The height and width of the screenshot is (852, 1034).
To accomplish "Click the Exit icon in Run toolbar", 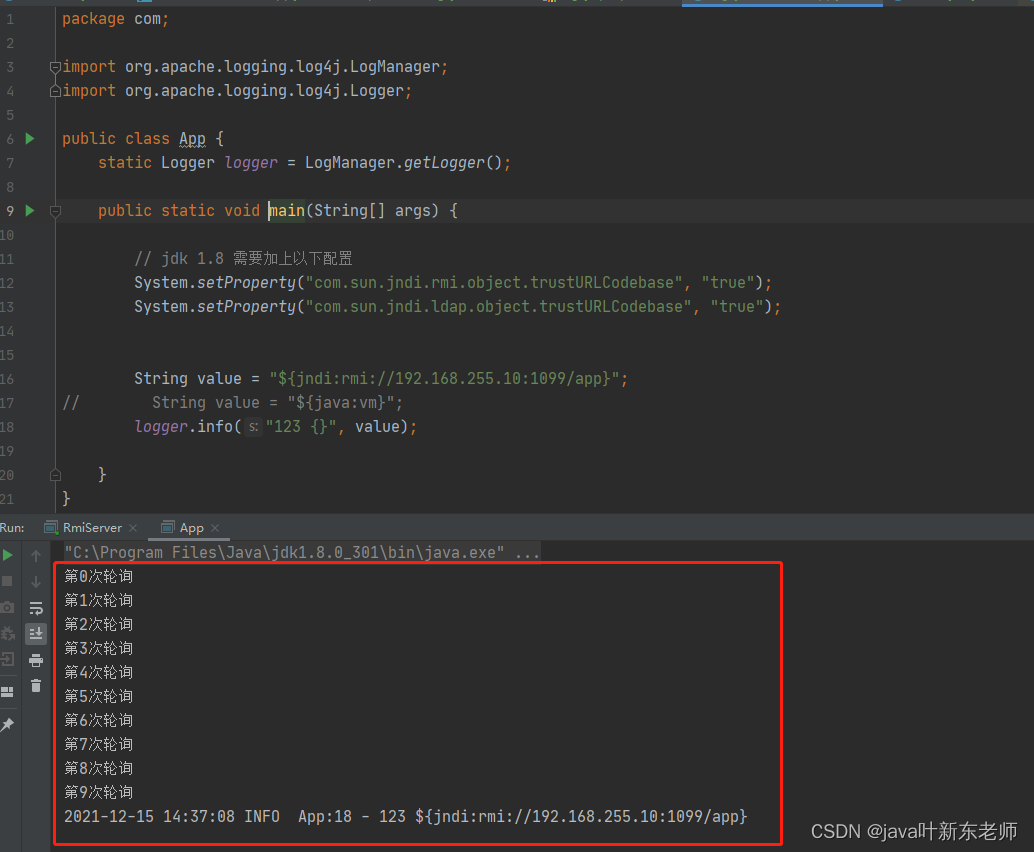I will tap(7, 659).
